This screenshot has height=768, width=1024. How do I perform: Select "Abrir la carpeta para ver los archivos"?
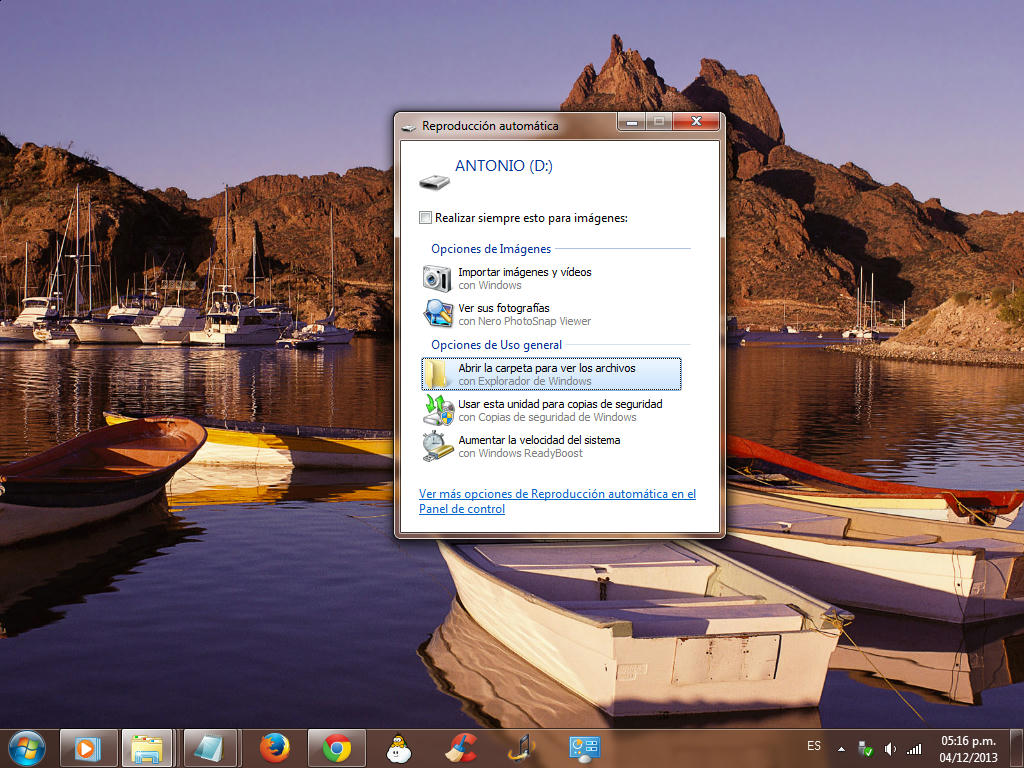pos(546,368)
